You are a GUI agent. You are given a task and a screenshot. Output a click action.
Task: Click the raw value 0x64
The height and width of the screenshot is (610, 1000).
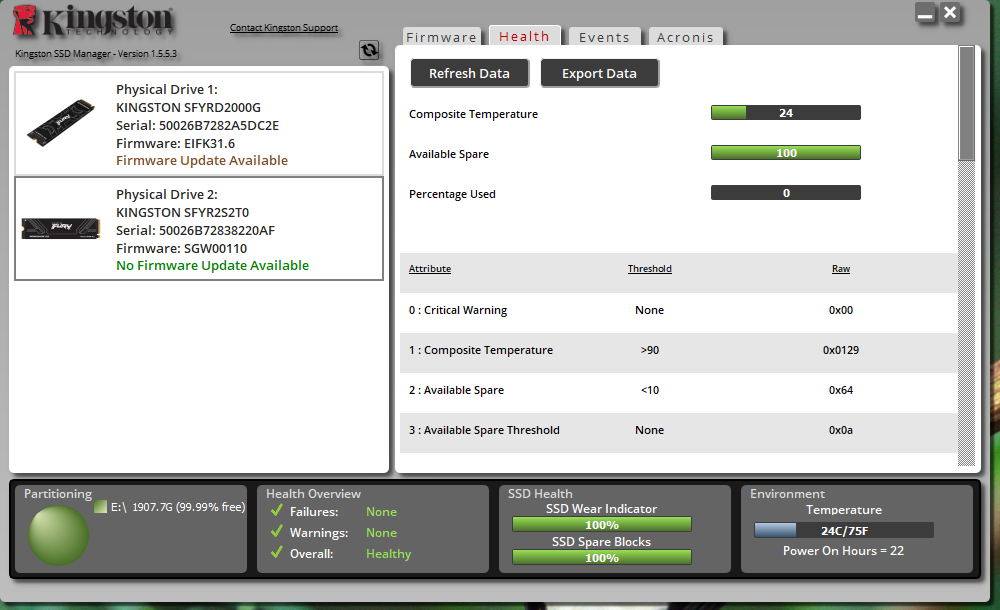pyautogui.click(x=841, y=390)
